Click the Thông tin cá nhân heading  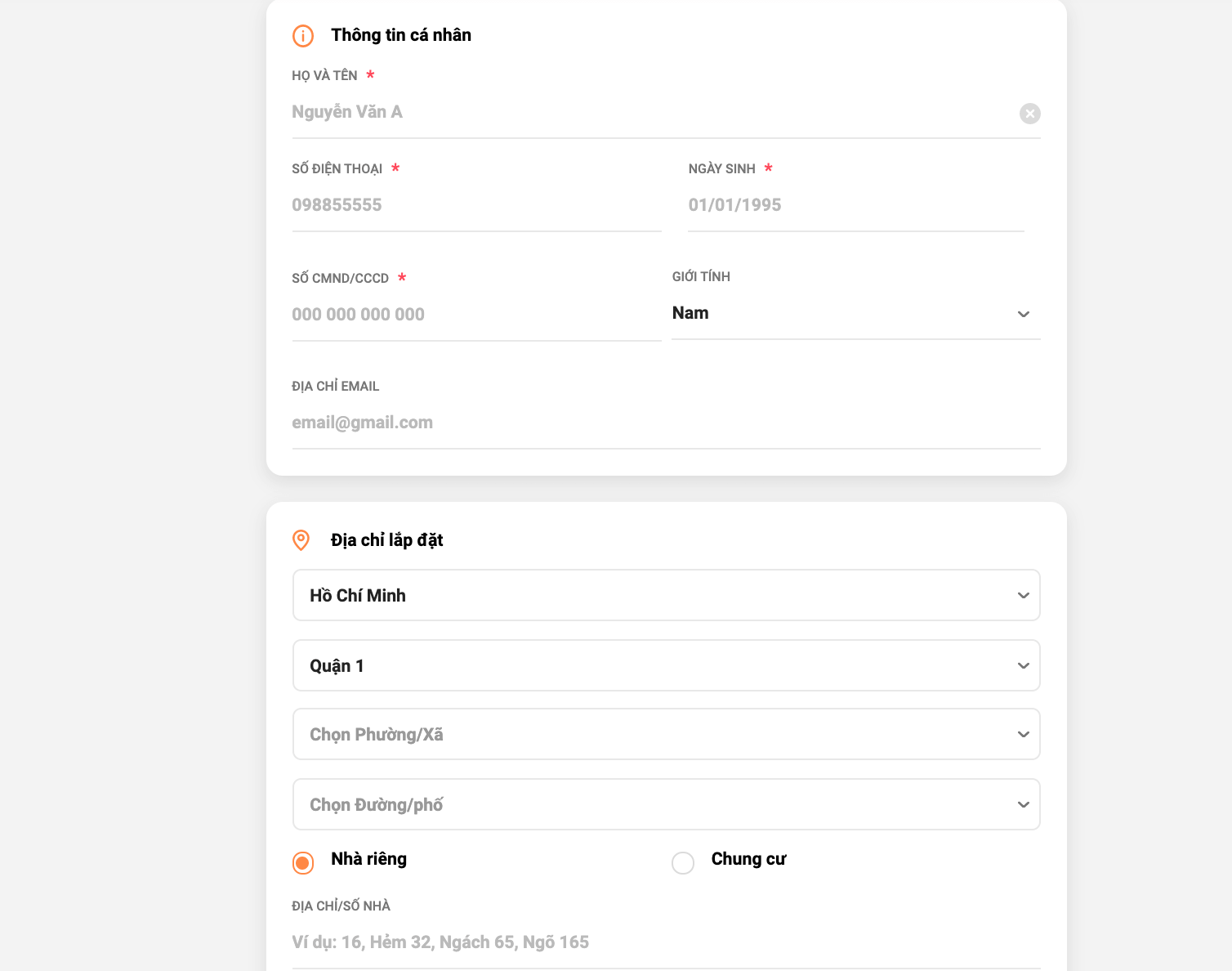coord(401,35)
